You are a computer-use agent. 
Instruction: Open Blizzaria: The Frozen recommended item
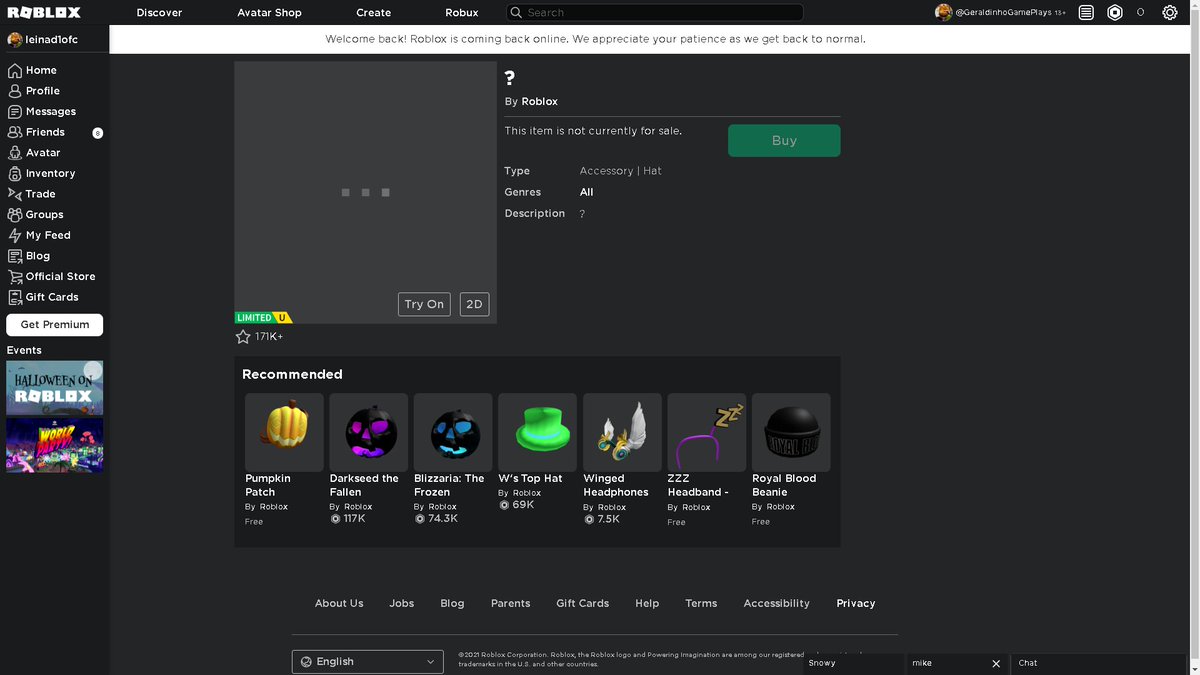pyautogui.click(x=453, y=432)
